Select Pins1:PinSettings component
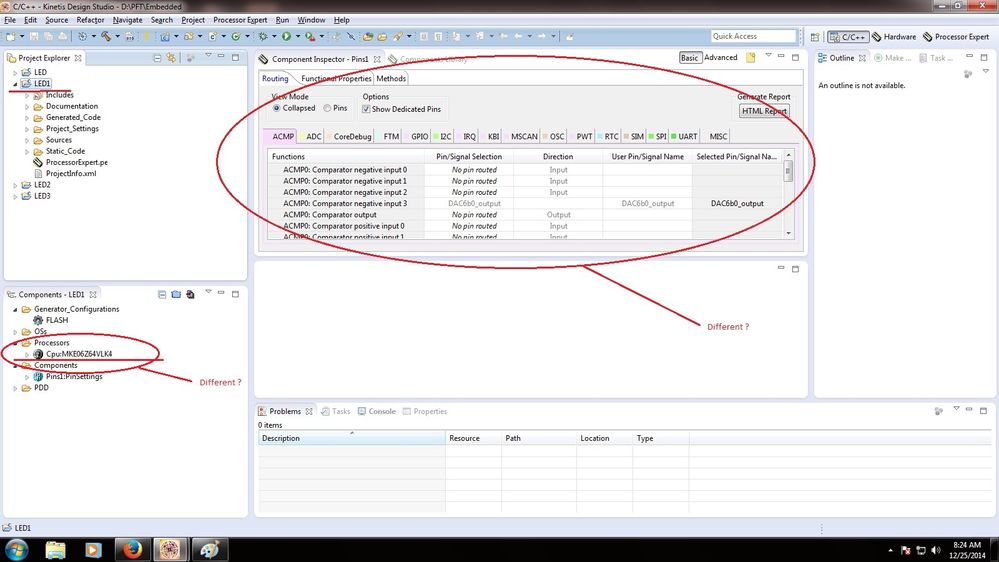Viewport: 999px width, 562px height. [x=68, y=377]
